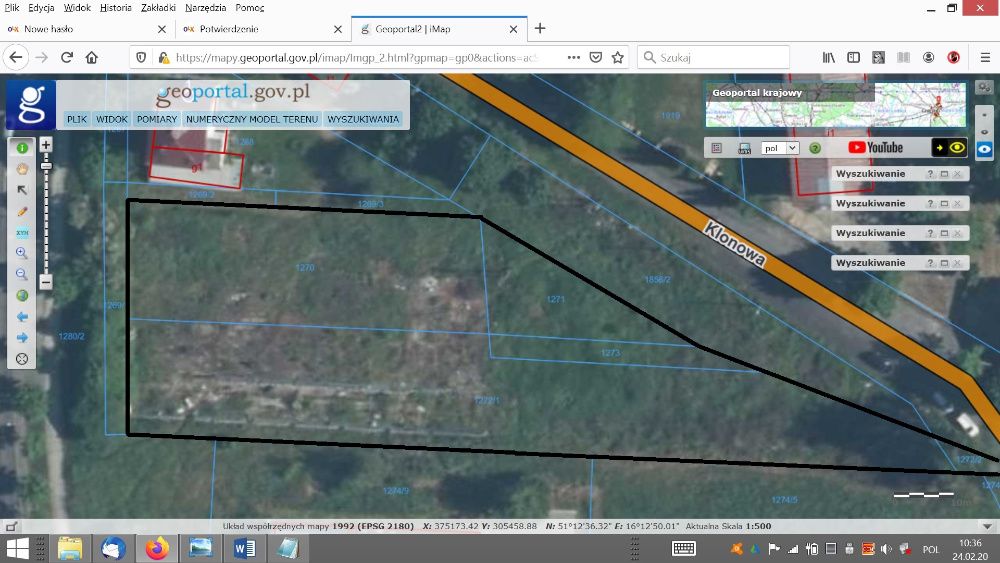This screenshot has width=1000, height=563.
Task: Toggle the blue eye visibility button
Action: click(x=984, y=149)
